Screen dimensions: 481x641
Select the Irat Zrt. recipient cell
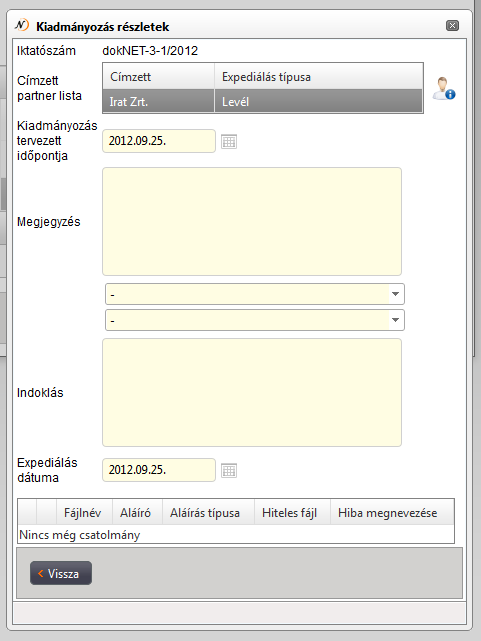click(x=159, y=101)
